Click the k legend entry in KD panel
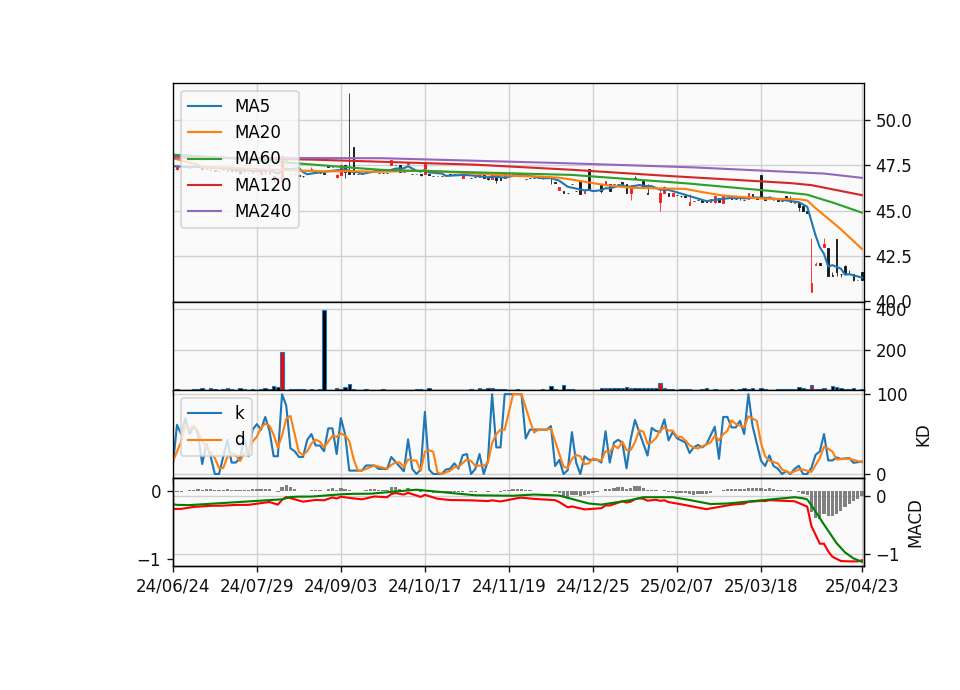Viewport: 960px width, 690px height. (x=239, y=413)
